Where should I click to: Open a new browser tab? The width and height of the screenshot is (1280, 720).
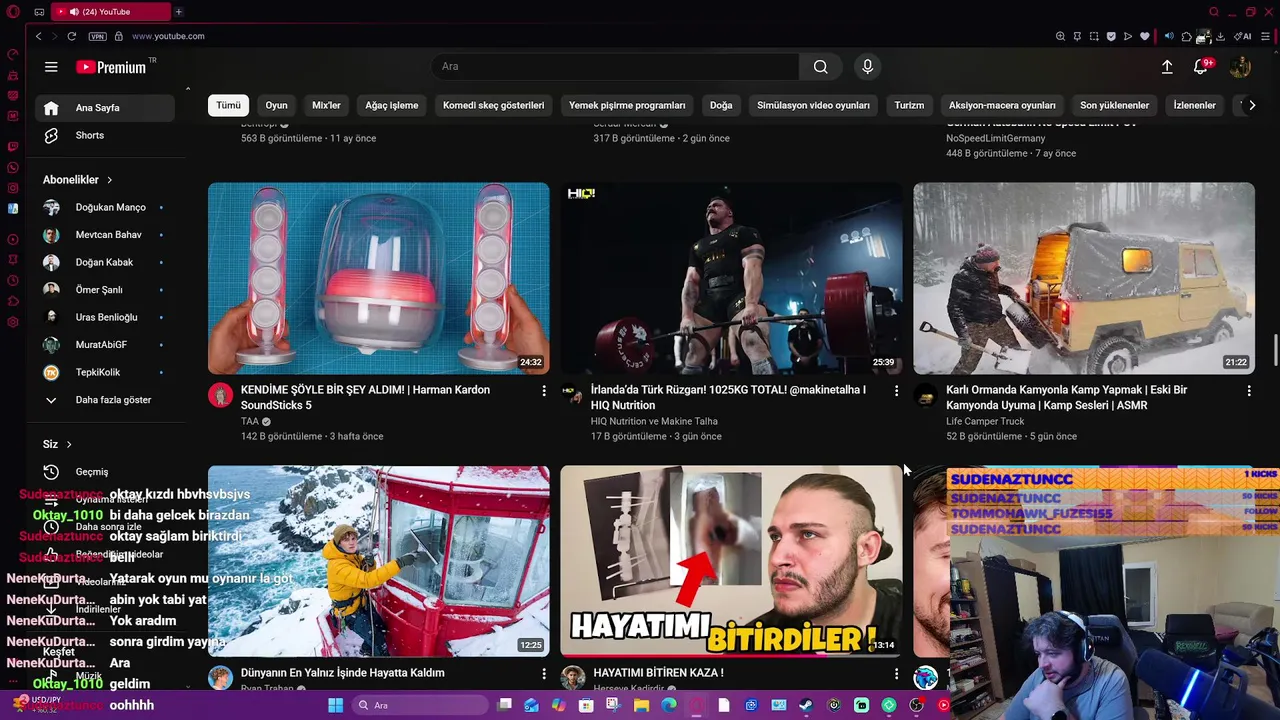[x=178, y=12]
